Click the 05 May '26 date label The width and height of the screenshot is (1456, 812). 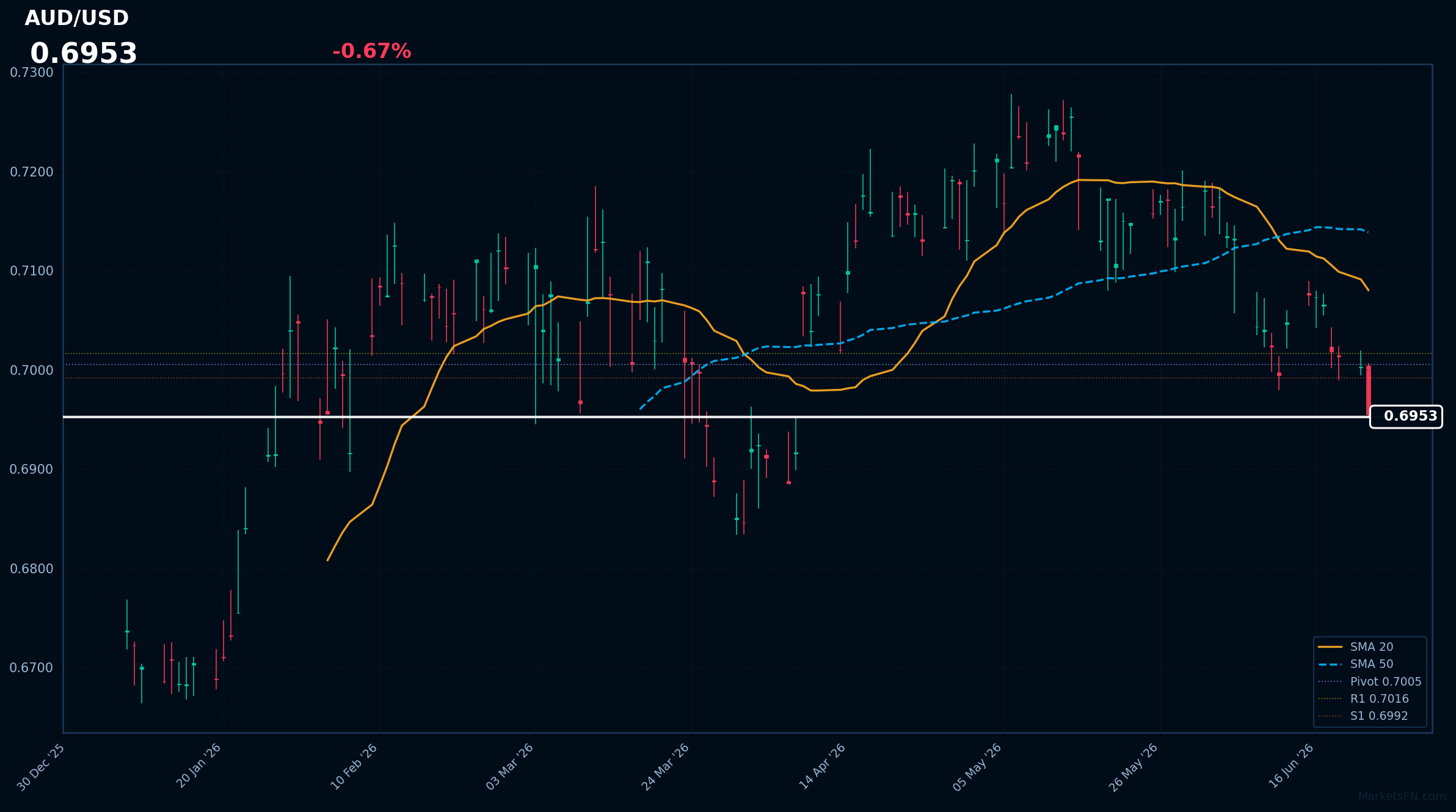tap(977, 767)
